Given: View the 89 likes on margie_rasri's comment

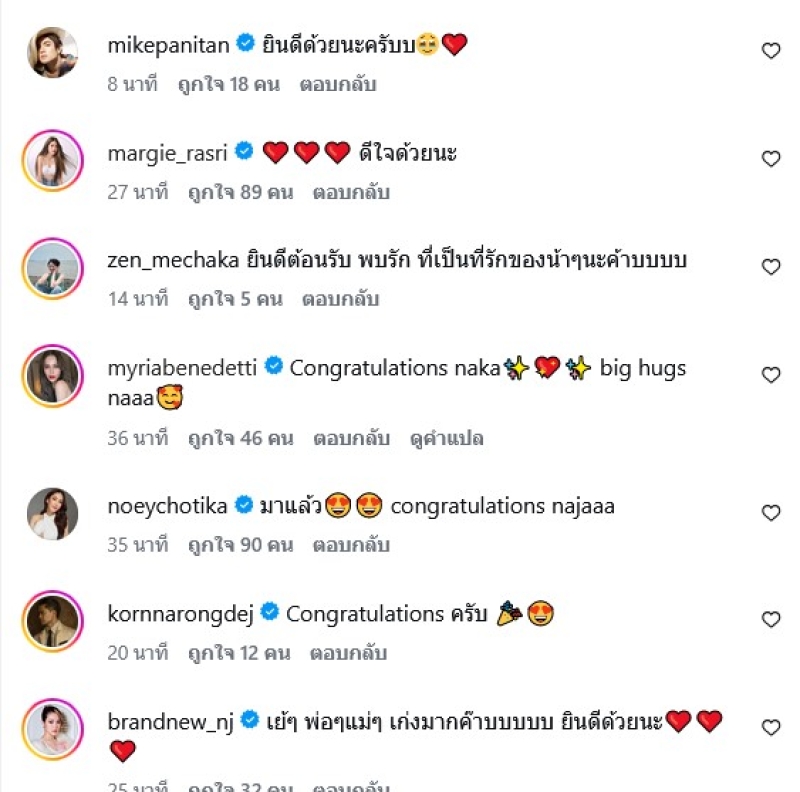Looking at the screenshot, I should click(240, 192).
